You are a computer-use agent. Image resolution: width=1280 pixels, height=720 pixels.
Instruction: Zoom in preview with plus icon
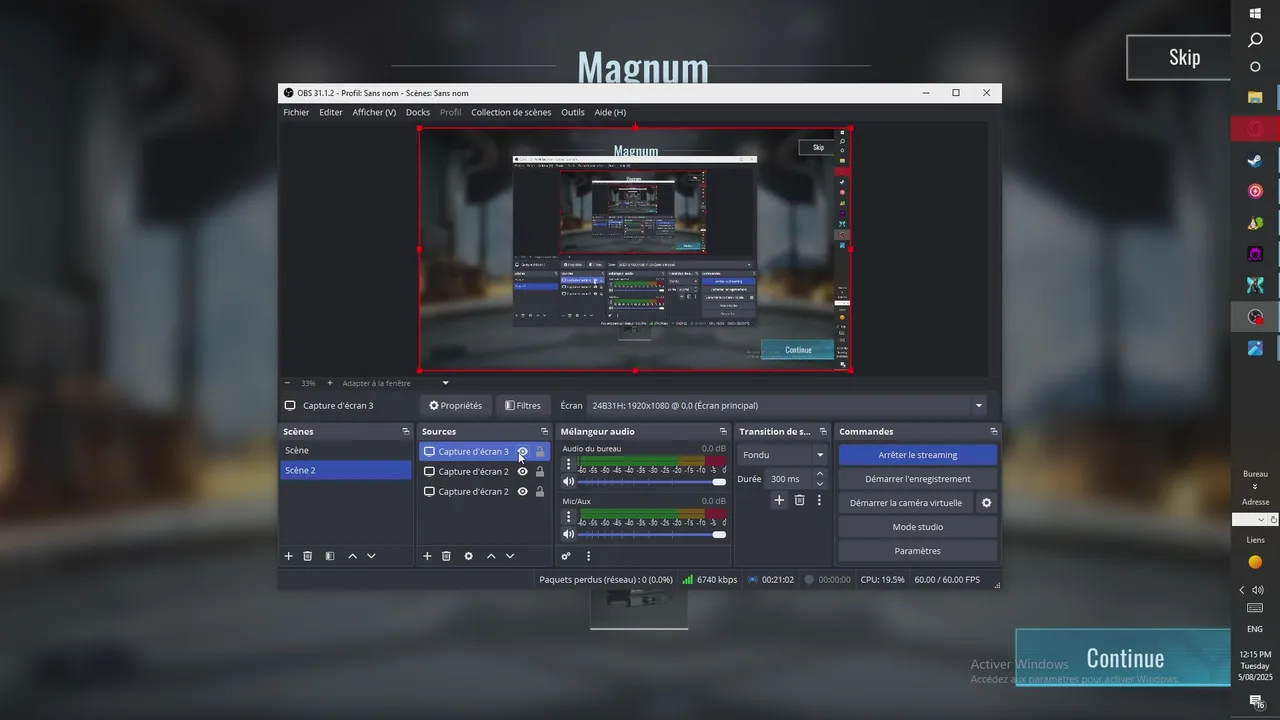click(x=330, y=383)
